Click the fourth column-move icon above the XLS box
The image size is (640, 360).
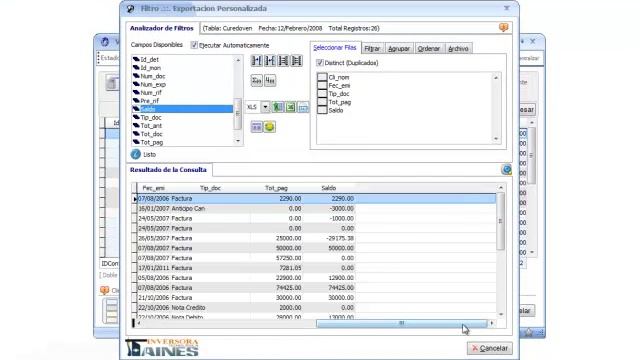coord(297,61)
